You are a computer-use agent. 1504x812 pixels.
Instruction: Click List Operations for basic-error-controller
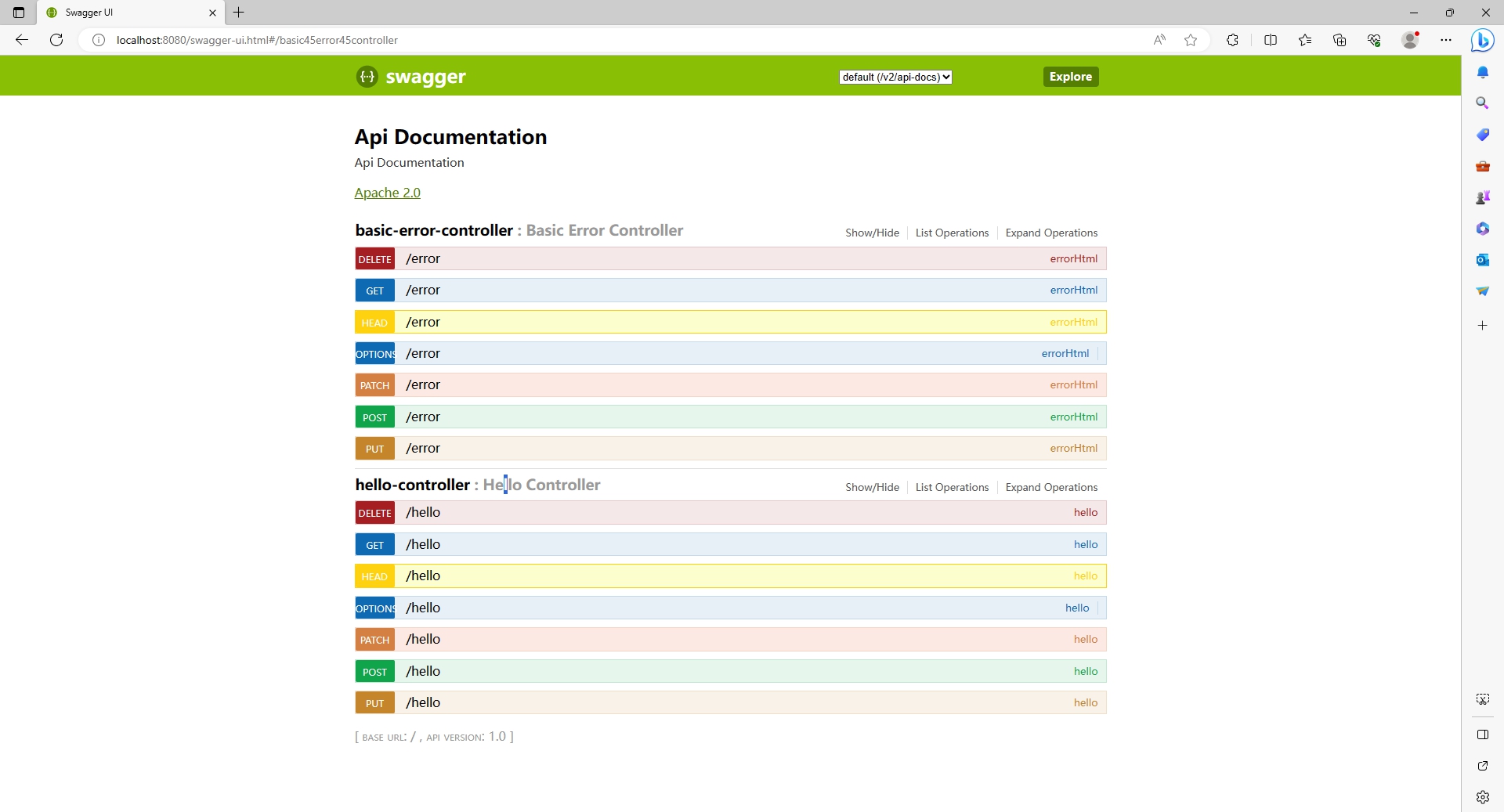952,233
